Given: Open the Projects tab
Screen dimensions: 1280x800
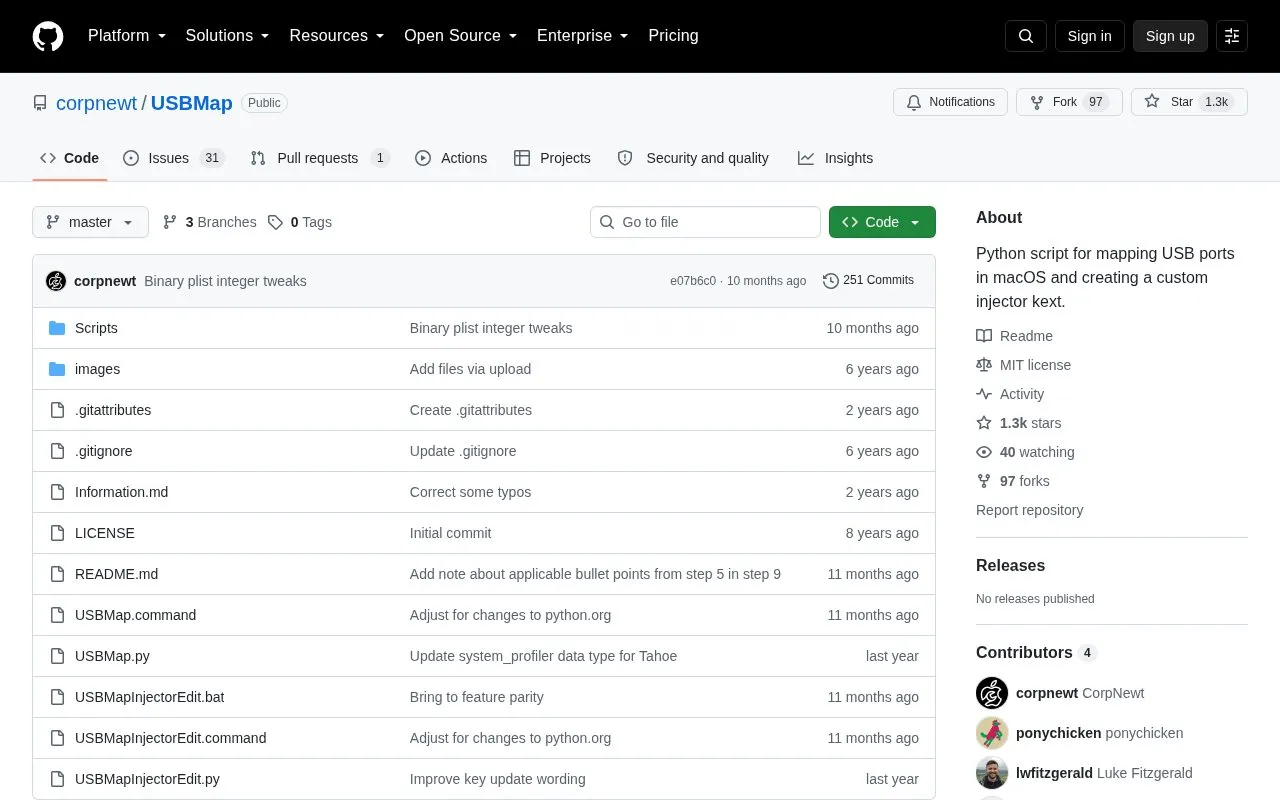Looking at the screenshot, I should click(552, 158).
